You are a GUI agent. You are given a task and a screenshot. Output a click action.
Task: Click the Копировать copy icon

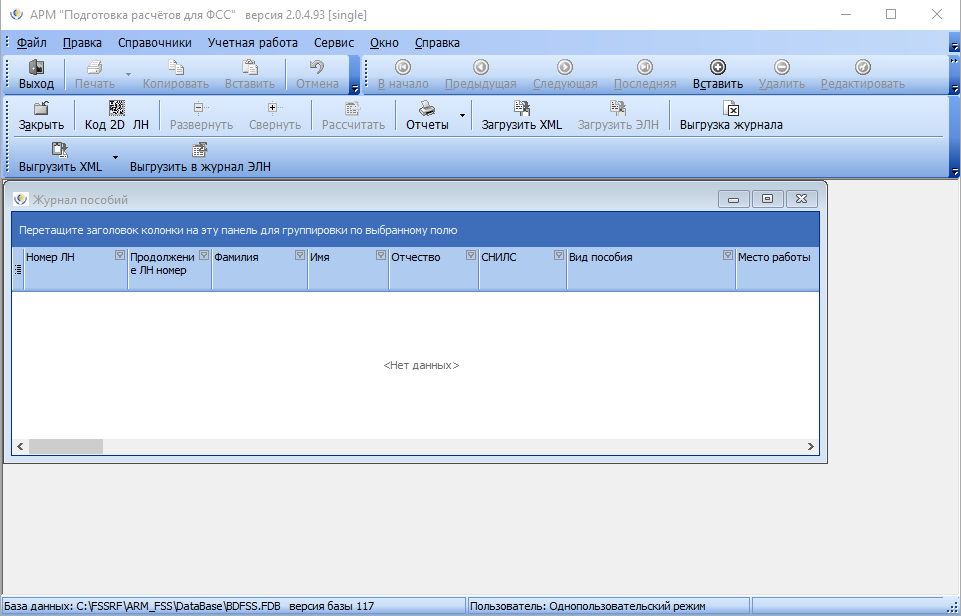click(176, 67)
